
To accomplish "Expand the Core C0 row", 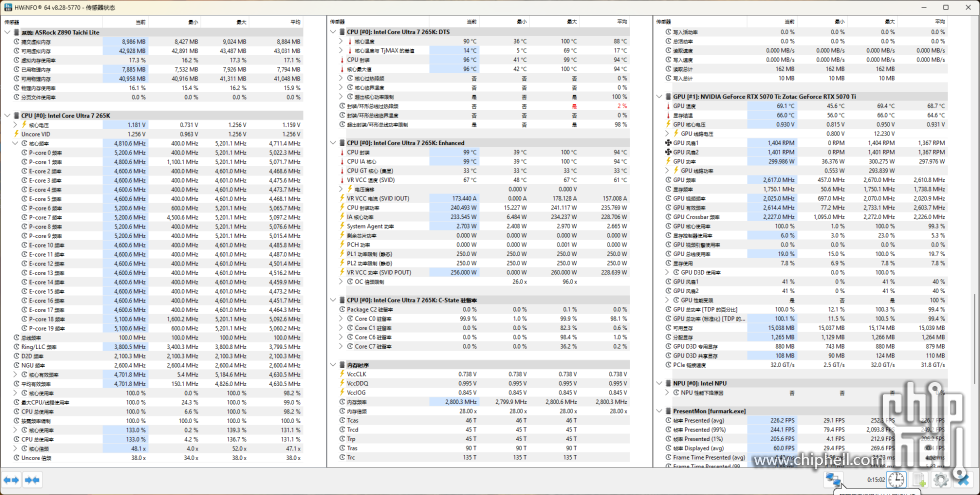I will coord(341,319).
